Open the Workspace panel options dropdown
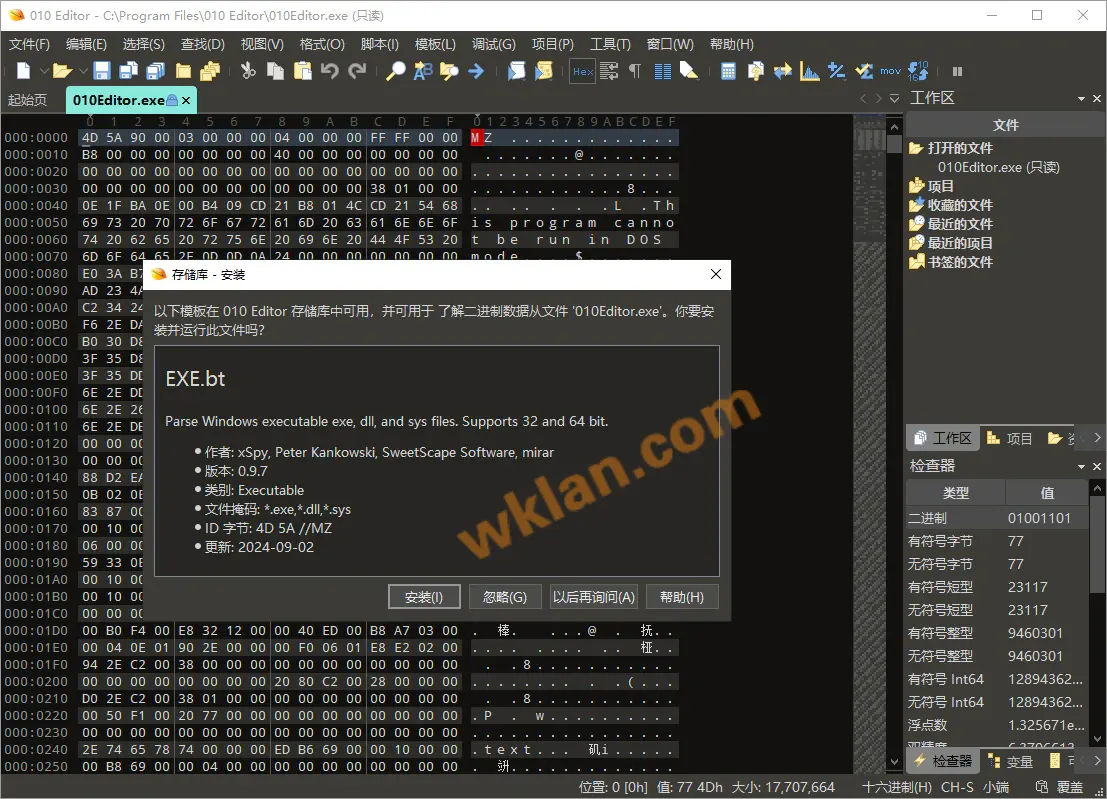1107x799 pixels. point(1081,99)
